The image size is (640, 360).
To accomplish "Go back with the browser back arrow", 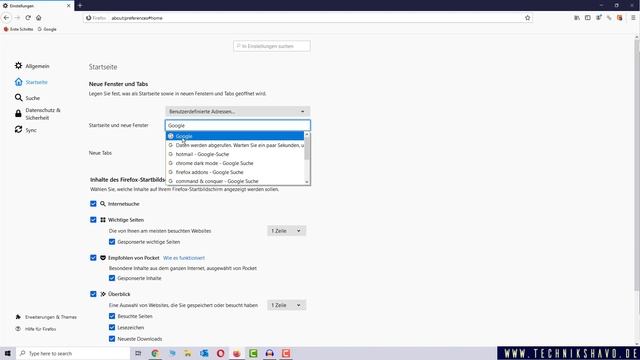I will [6, 18].
